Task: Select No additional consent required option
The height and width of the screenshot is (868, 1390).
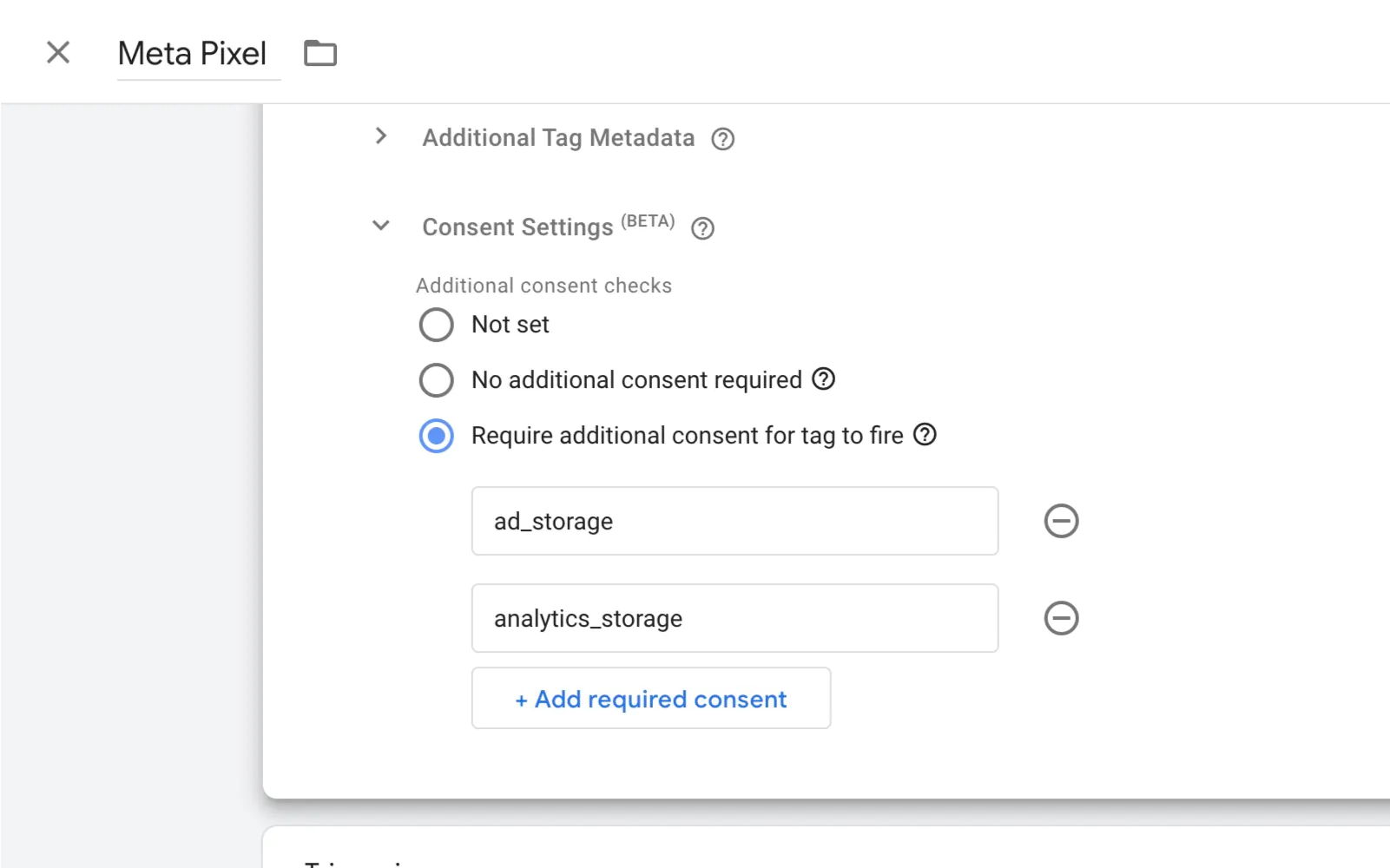Action: click(436, 380)
